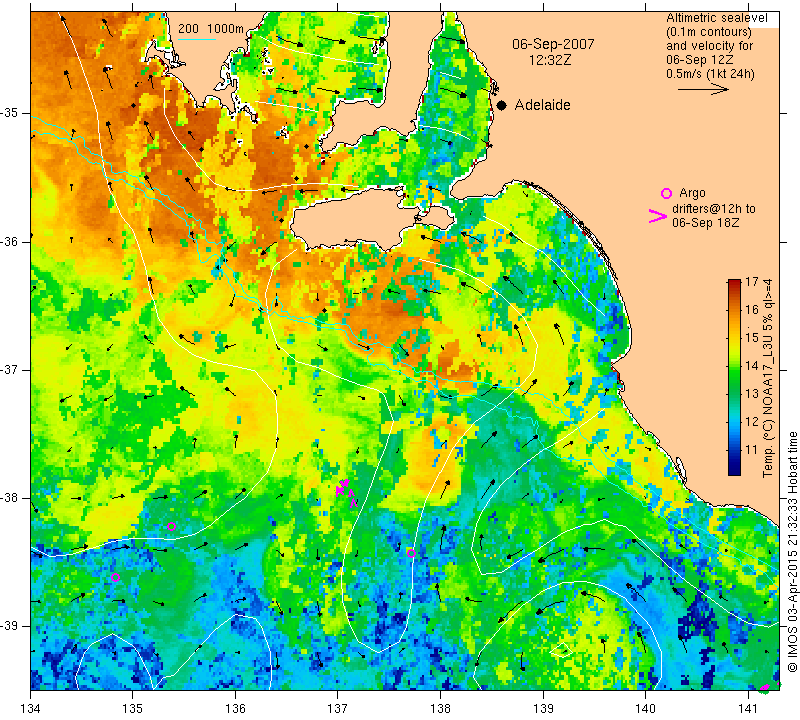Click the 15 degree colorbar label
This screenshot has height=720, width=800.
[x=752, y=337]
